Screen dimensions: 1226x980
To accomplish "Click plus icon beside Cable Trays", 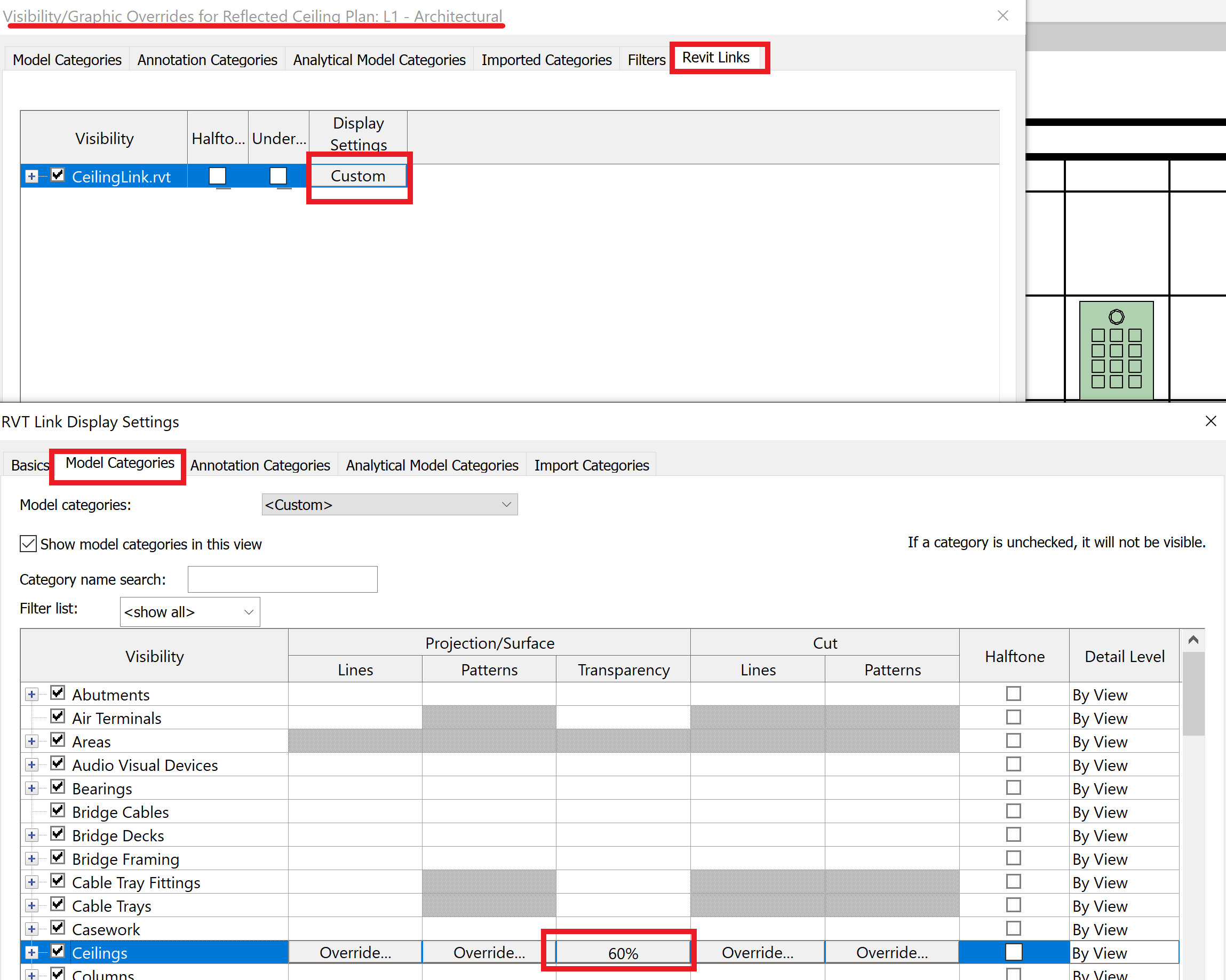I will coord(31,905).
